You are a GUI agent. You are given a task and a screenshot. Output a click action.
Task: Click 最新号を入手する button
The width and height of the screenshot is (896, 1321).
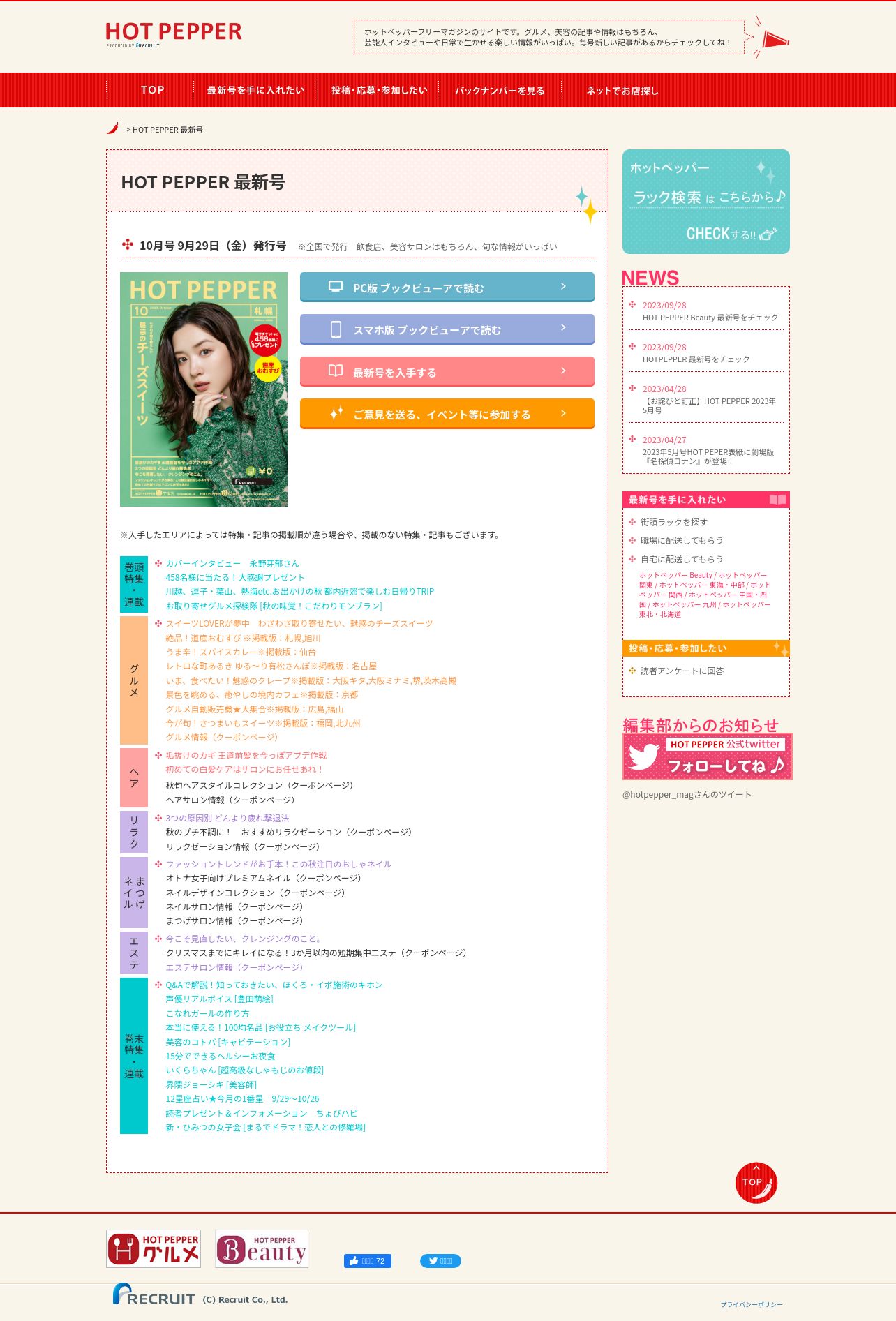point(447,371)
